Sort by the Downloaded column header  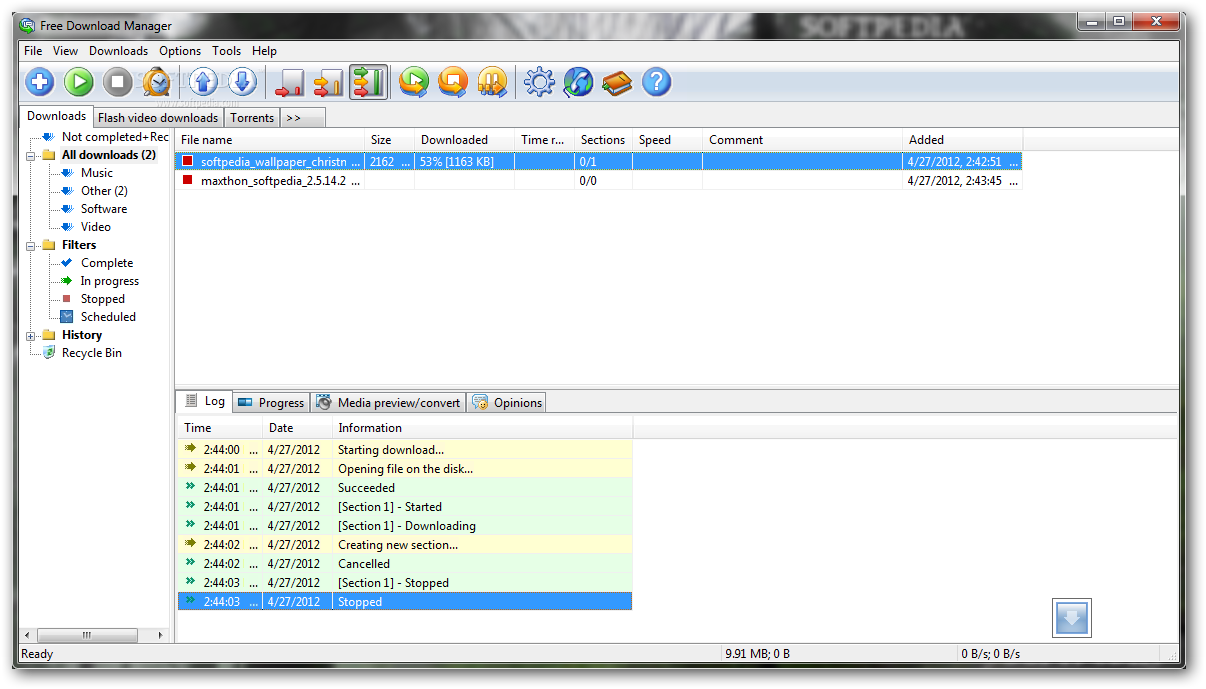(465, 140)
